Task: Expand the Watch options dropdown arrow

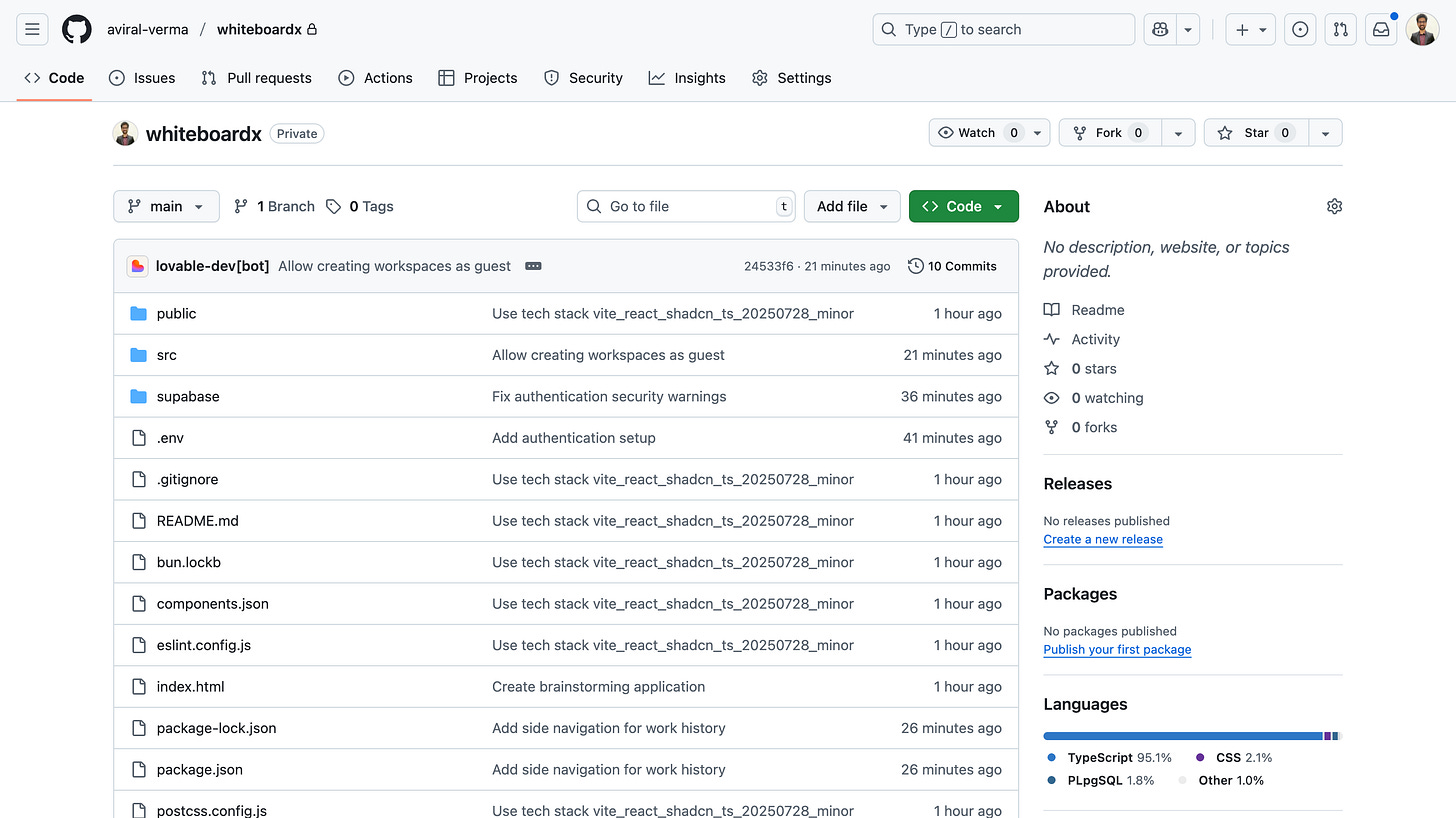Action: pos(1038,133)
